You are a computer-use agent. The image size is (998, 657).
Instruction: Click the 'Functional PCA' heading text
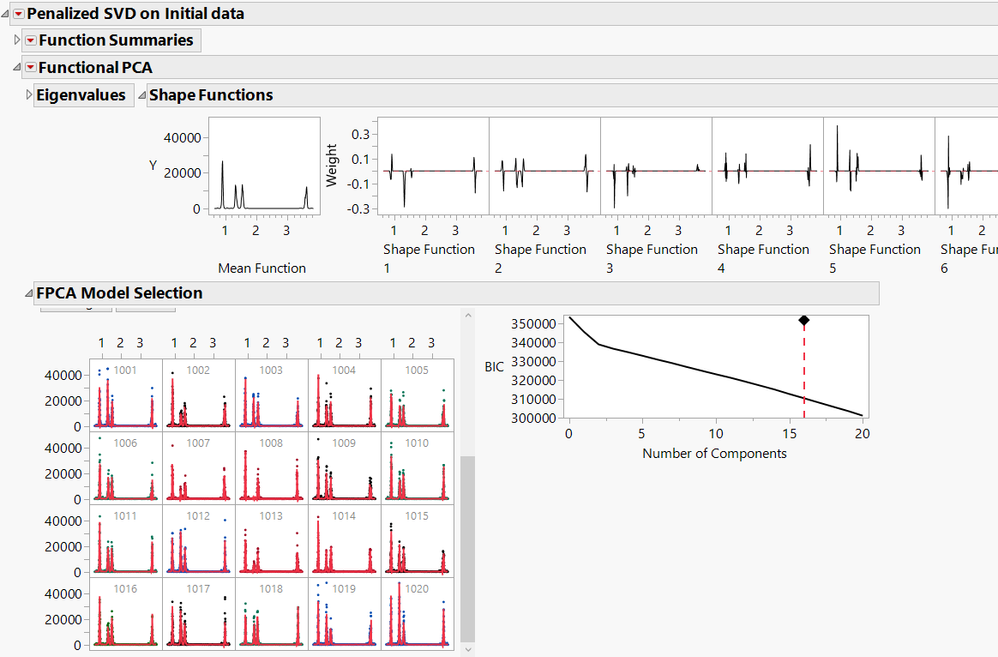tap(95, 67)
